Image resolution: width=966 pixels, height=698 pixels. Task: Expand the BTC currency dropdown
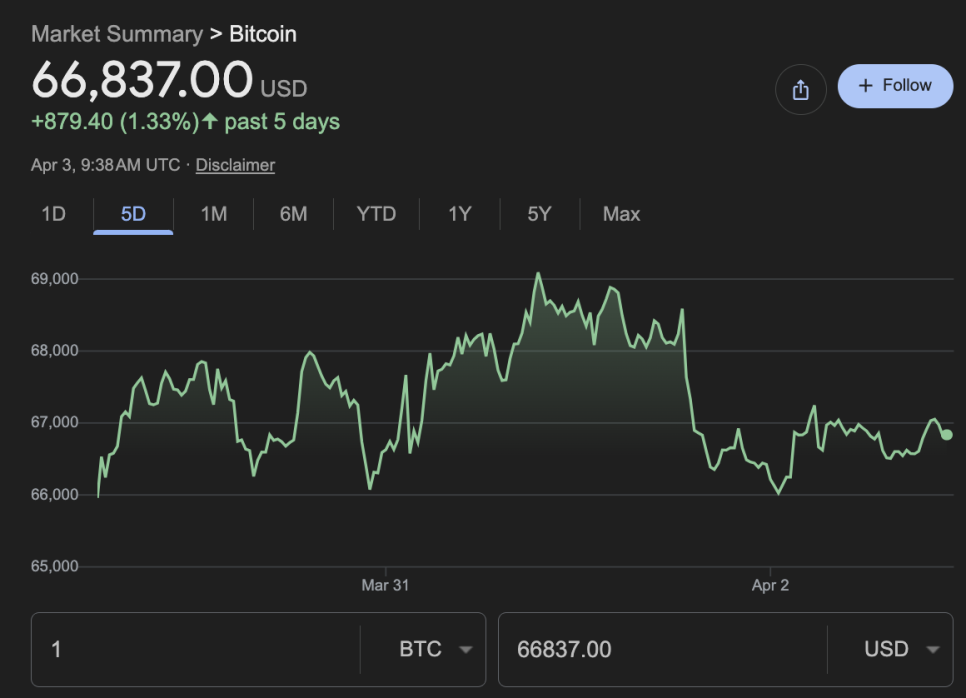[x=435, y=649]
